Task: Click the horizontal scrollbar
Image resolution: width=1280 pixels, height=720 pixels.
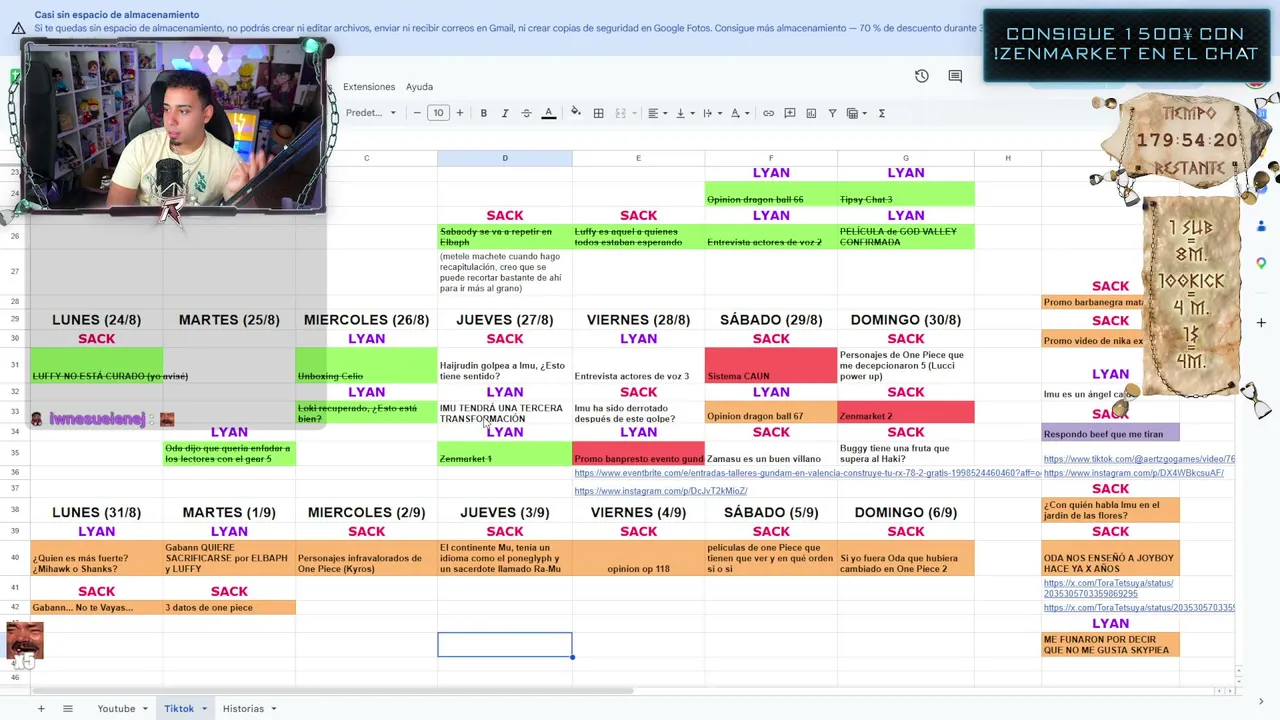Action: (332, 691)
